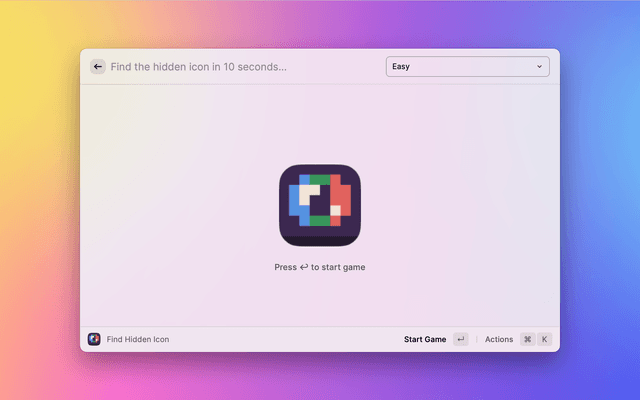Click the 'Press ↵ to start game' hint
This screenshot has height=400, width=640.
tap(320, 267)
